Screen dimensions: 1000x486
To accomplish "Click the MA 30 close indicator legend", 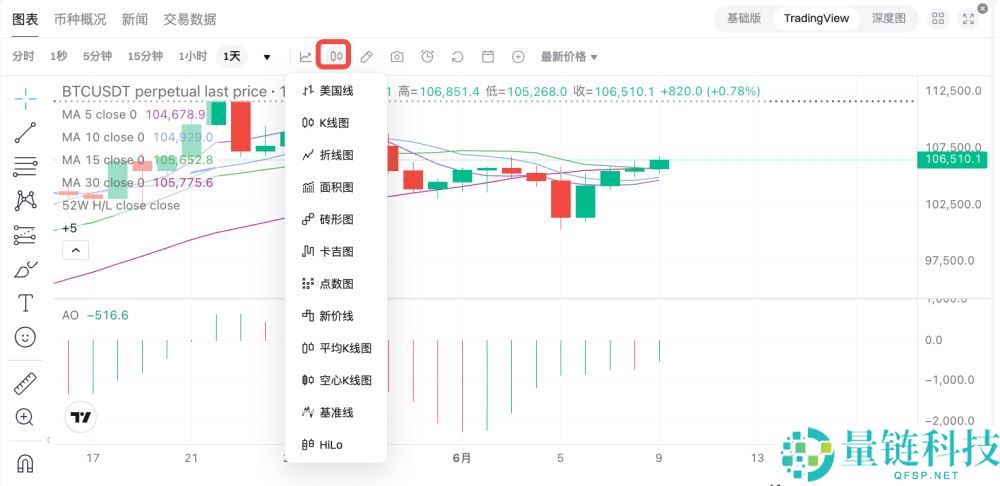I will click(138, 183).
